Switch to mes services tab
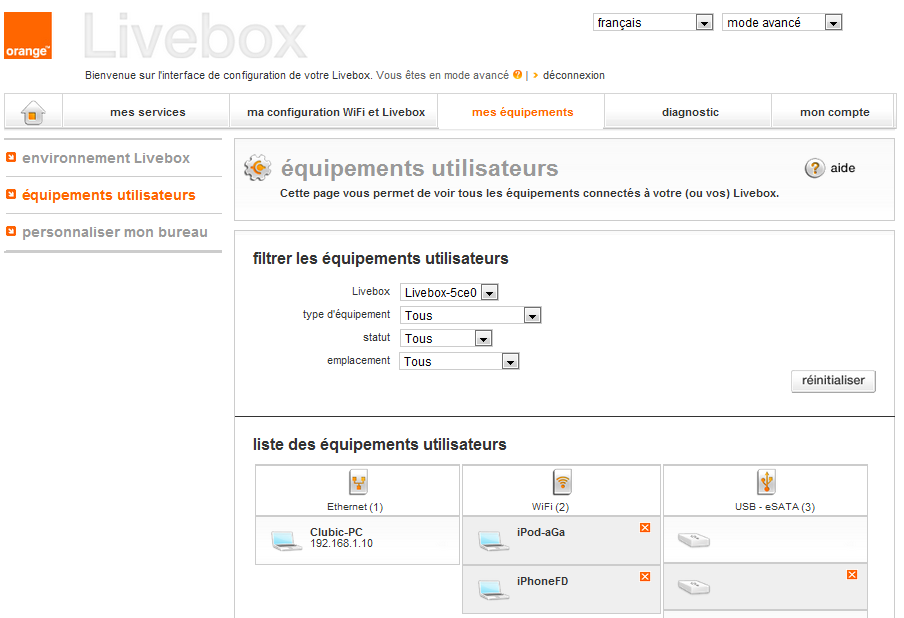This screenshot has height=618, width=904. 148,112
